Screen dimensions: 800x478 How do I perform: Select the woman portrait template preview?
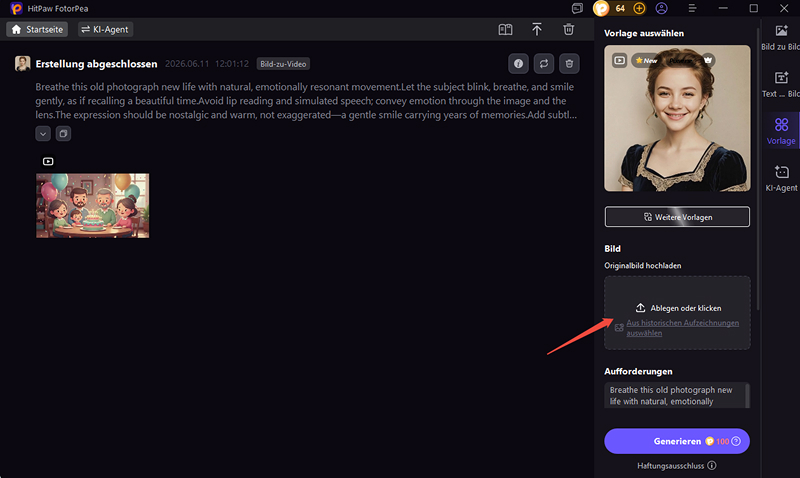(677, 118)
